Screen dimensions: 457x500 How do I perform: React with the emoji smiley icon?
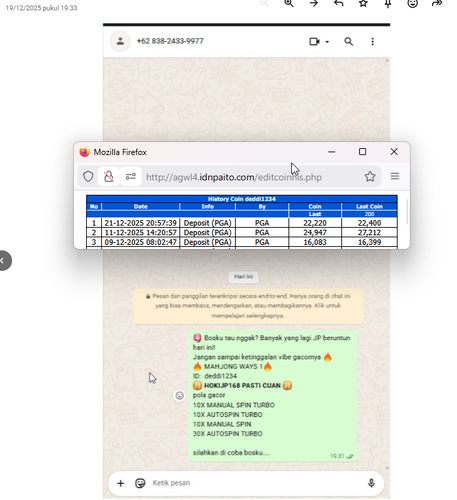tap(412, 3)
